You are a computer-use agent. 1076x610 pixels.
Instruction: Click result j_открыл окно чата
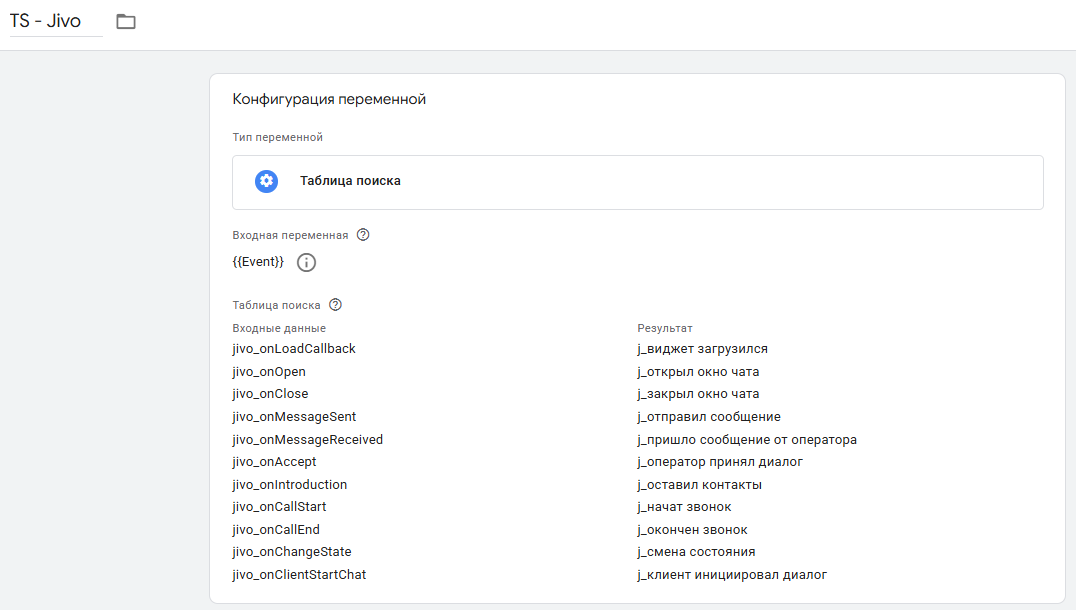tap(698, 371)
